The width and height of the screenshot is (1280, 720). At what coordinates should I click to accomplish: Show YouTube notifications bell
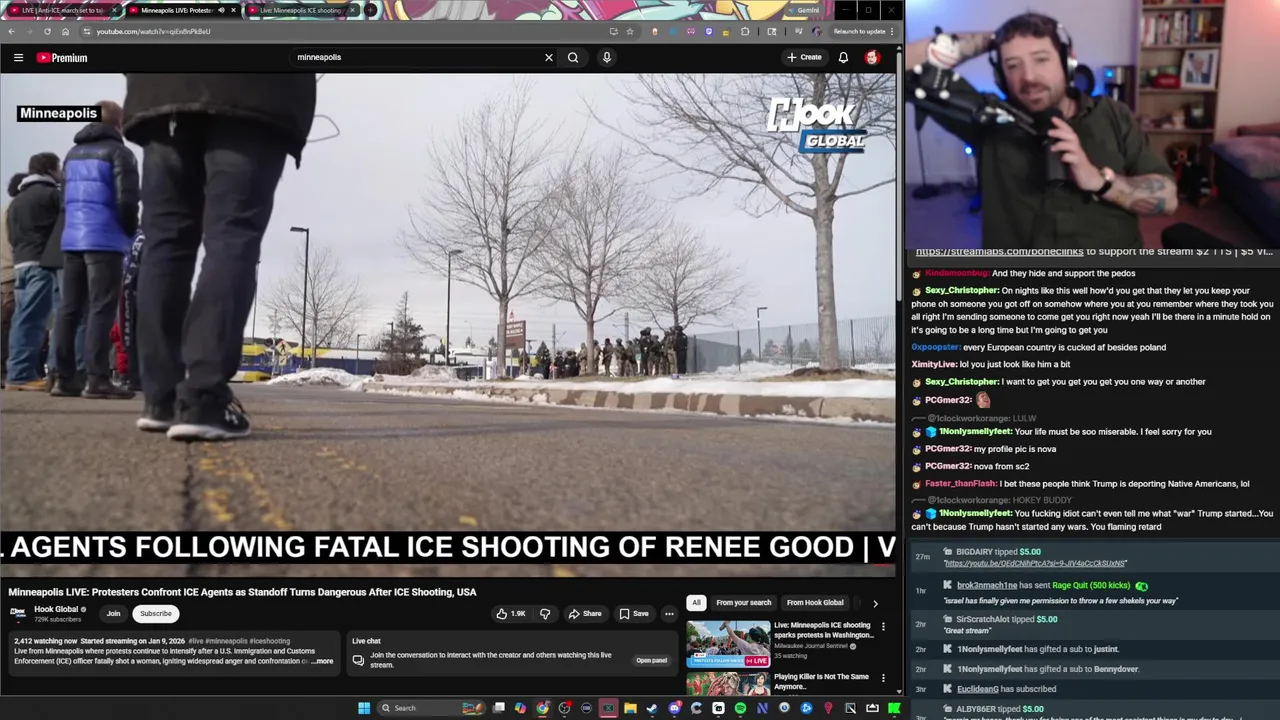pyautogui.click(x=843, y=57)
